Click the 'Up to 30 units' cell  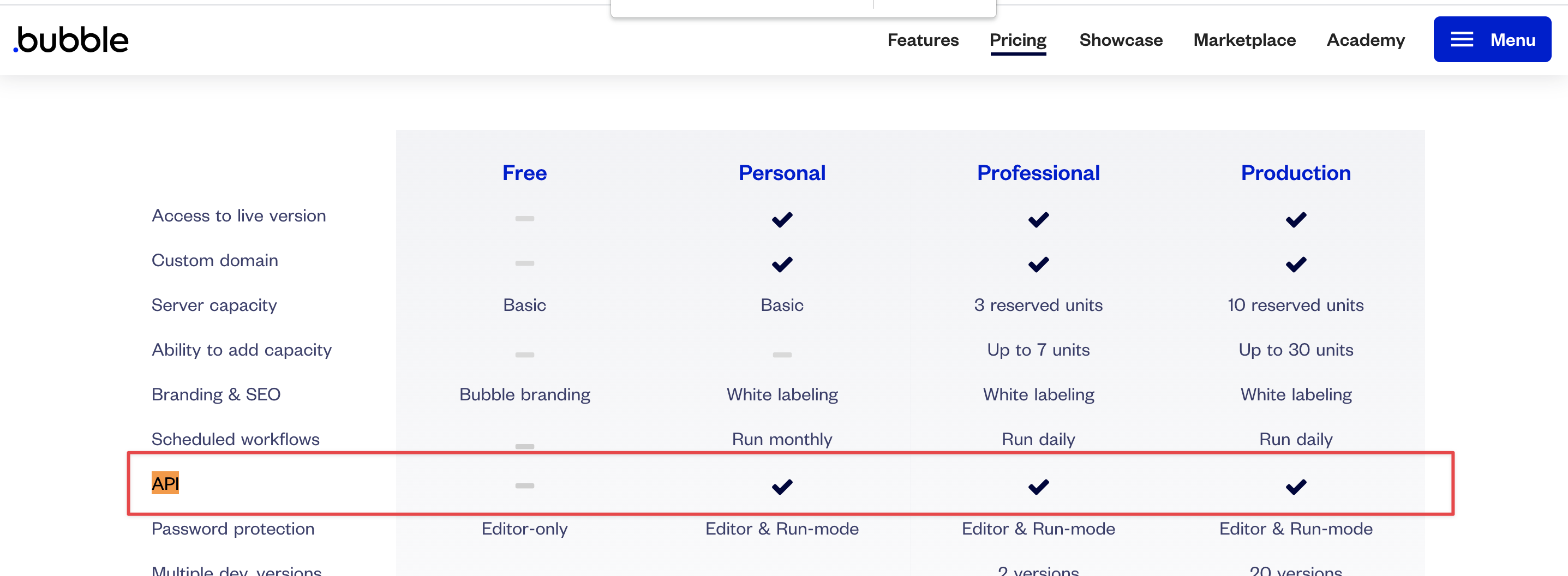click(1295, 350)
